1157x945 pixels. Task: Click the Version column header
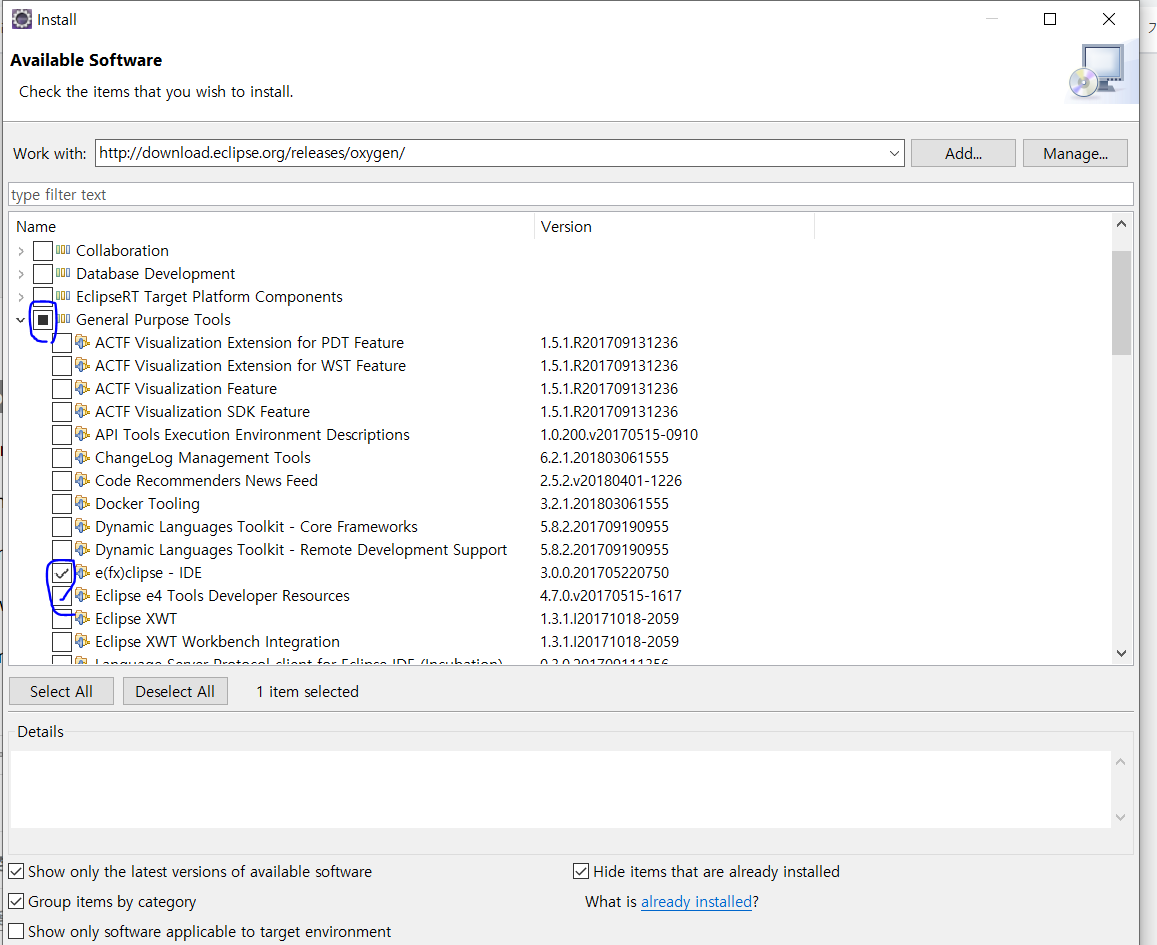pos(674,226)
